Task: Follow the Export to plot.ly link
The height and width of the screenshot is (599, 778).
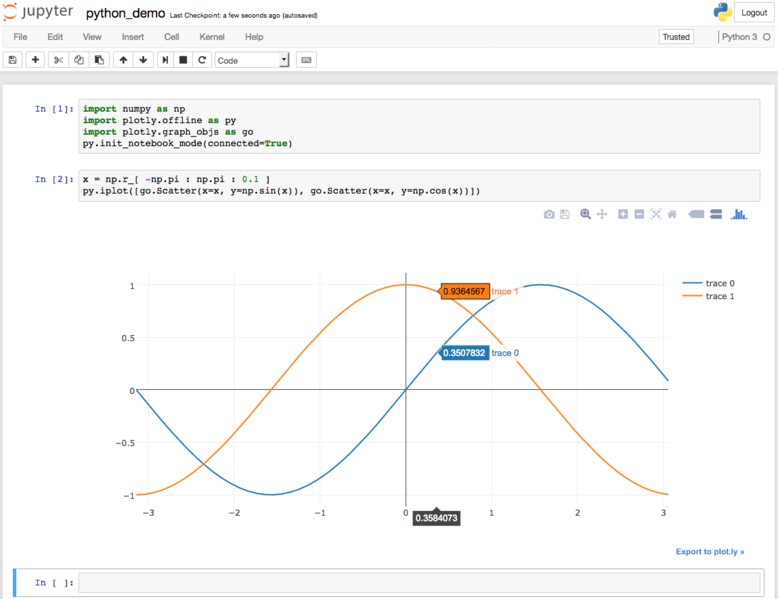Action: pos(709,552)
